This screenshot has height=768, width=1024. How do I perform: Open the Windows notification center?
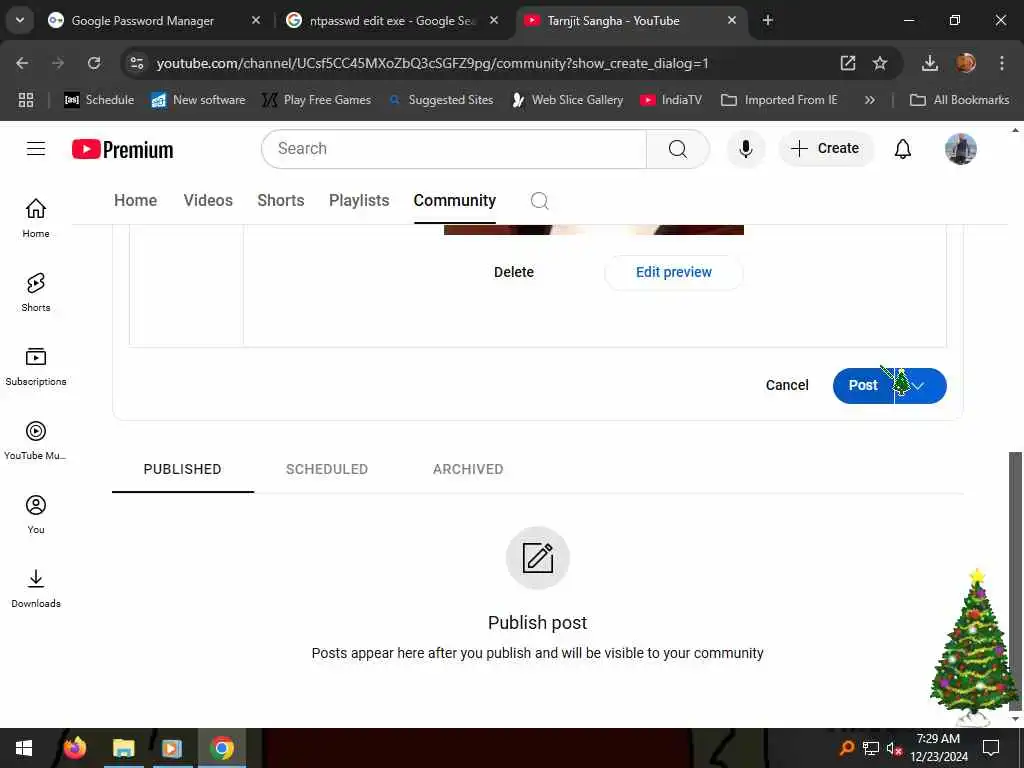point(991,748)
